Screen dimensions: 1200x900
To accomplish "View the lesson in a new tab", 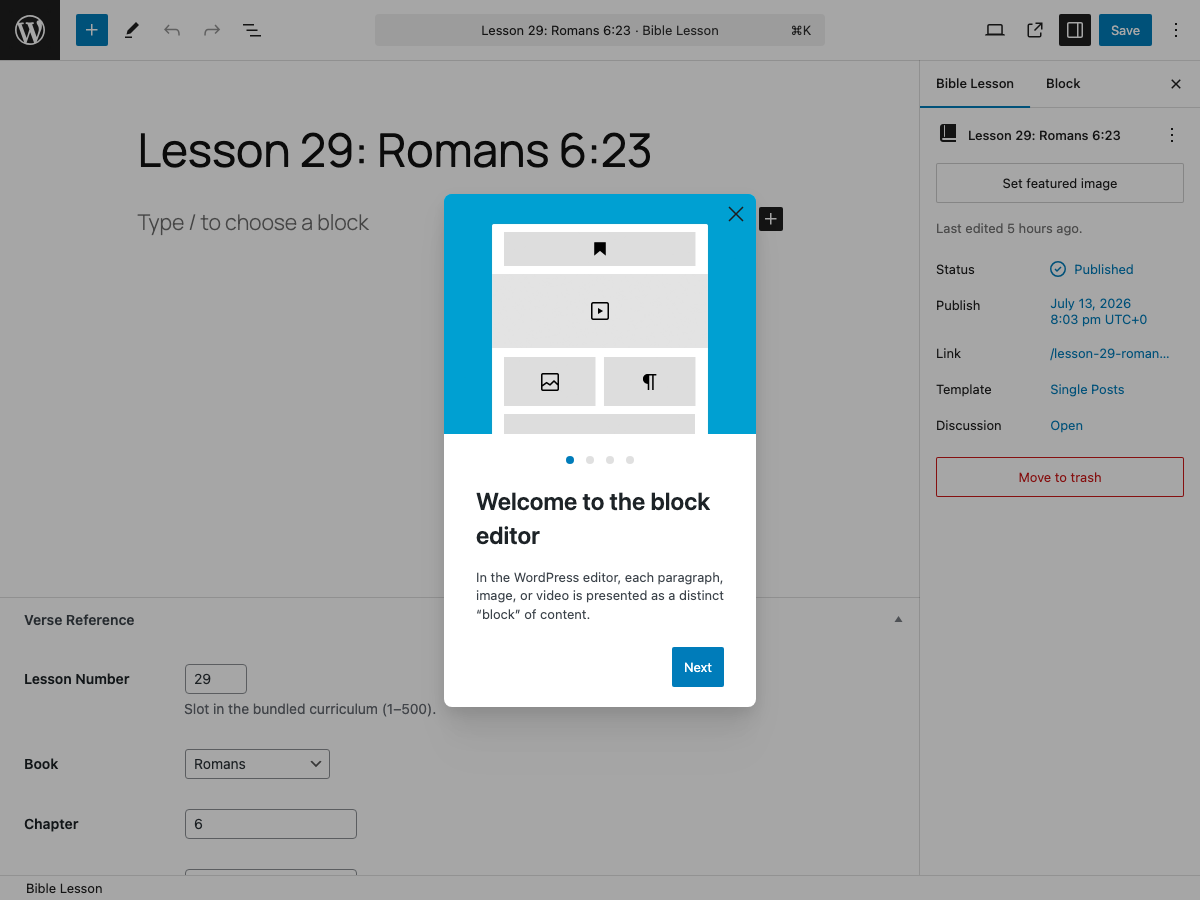I will click(1035, 30).
